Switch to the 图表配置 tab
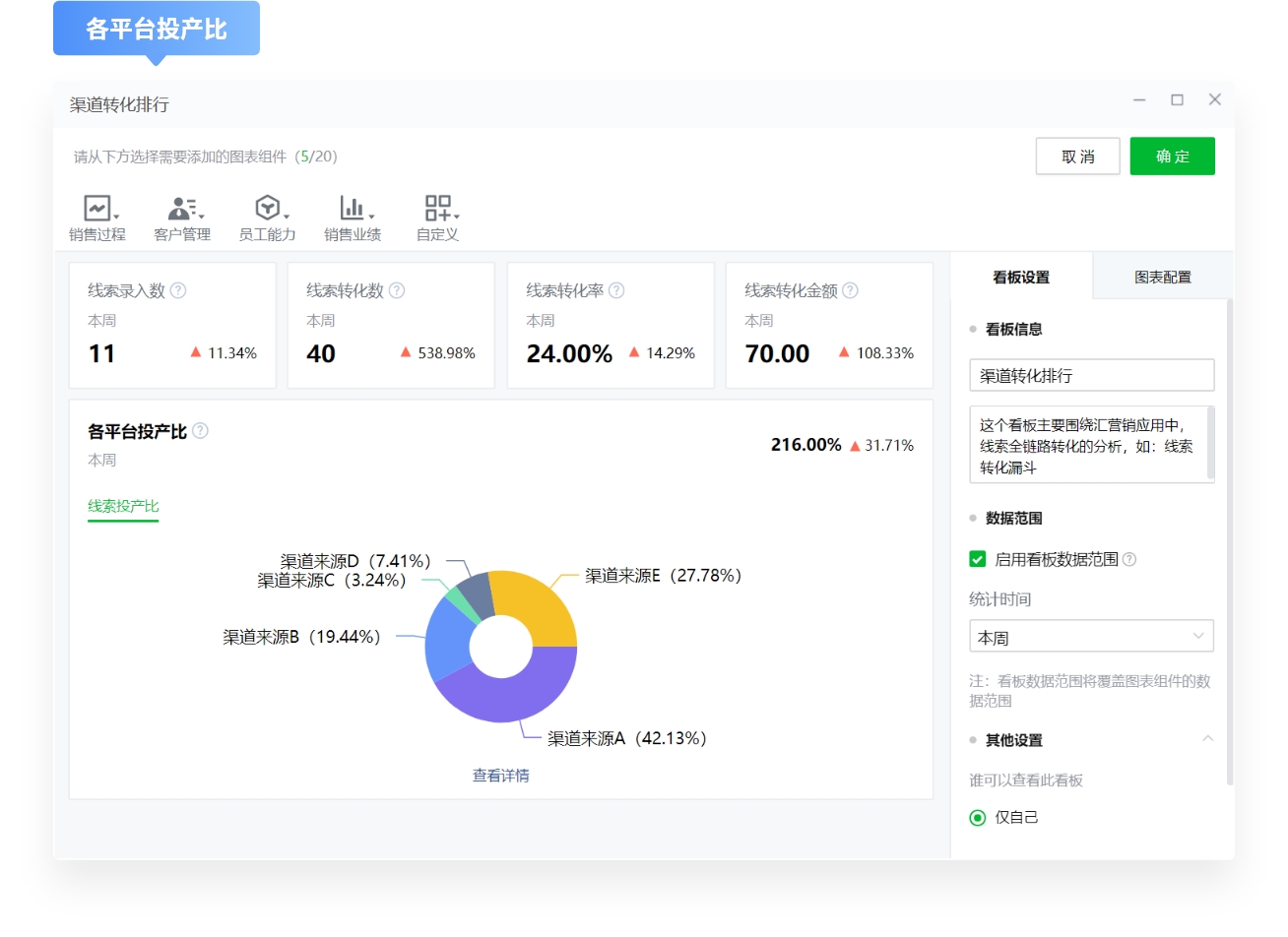The image size is (1288, 937). (1162, 277)
